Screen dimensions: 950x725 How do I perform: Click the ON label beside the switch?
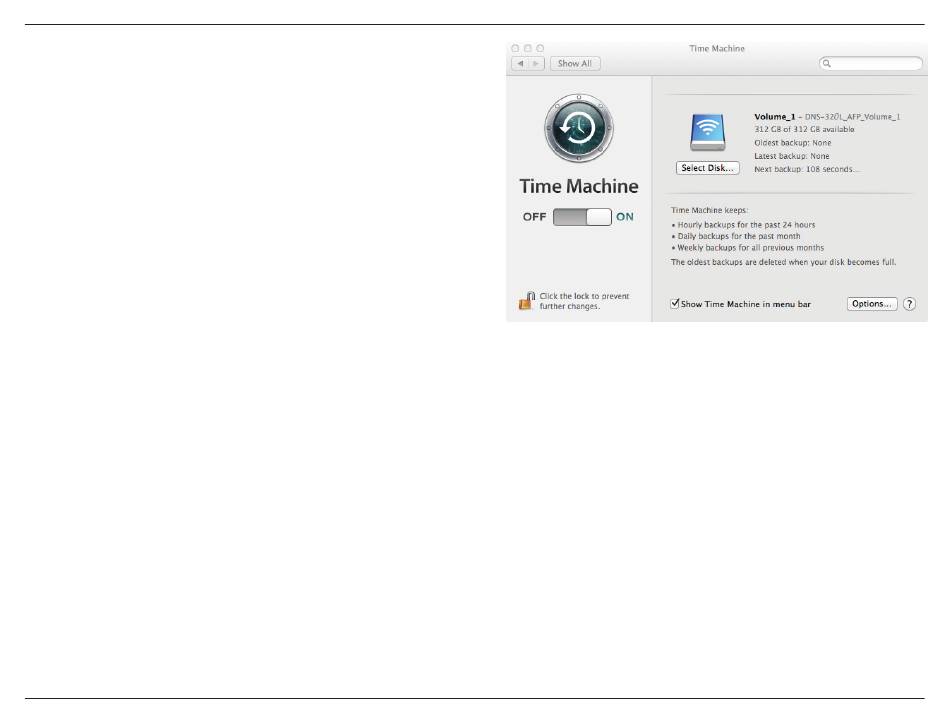pyautogui.click(x=625, y=217)
